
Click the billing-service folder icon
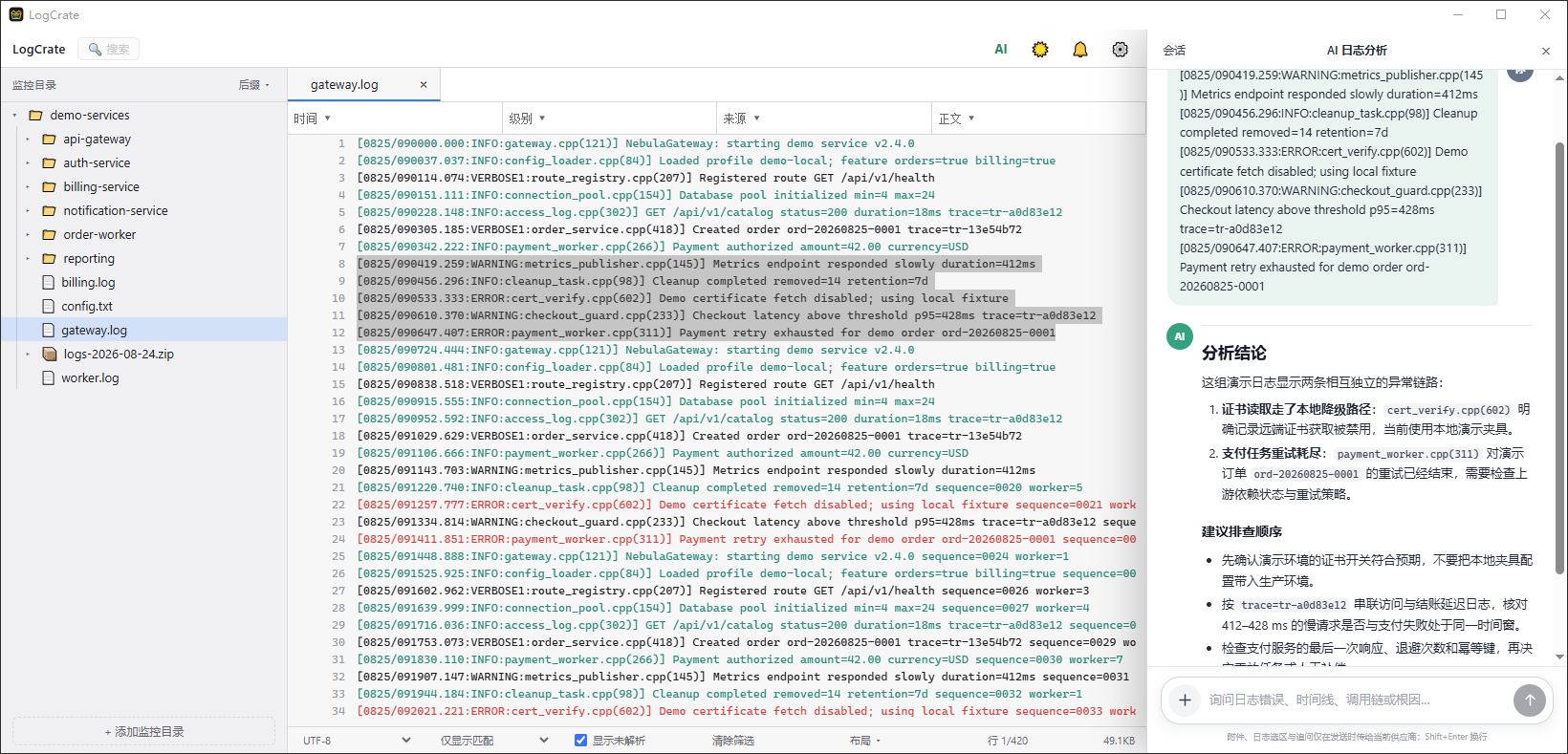tap(50, 186)
